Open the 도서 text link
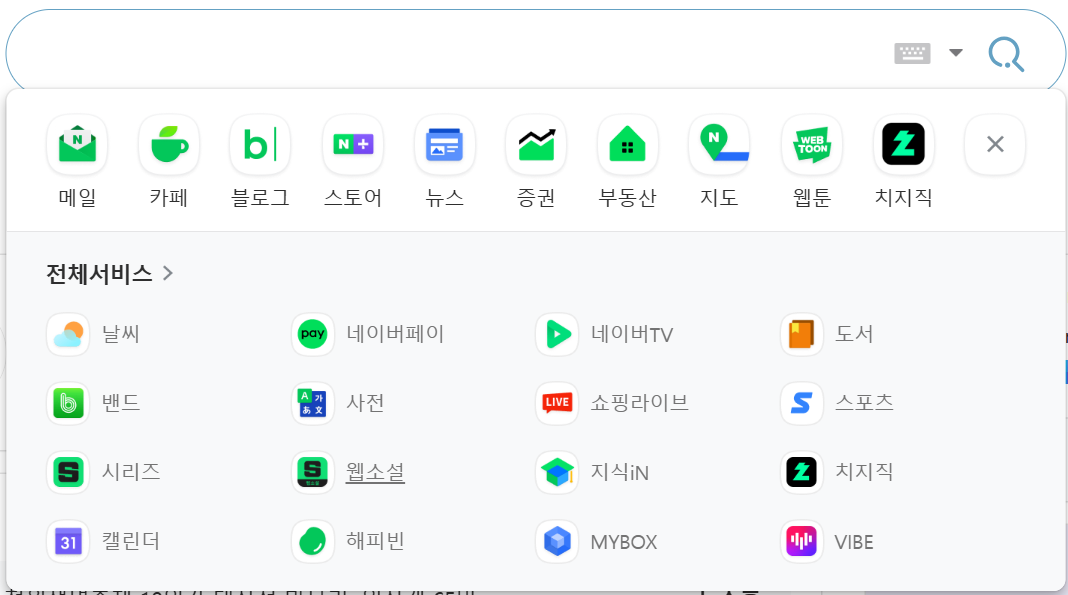The width and height of the screenshot is (1068, 595). click(854, 334)
